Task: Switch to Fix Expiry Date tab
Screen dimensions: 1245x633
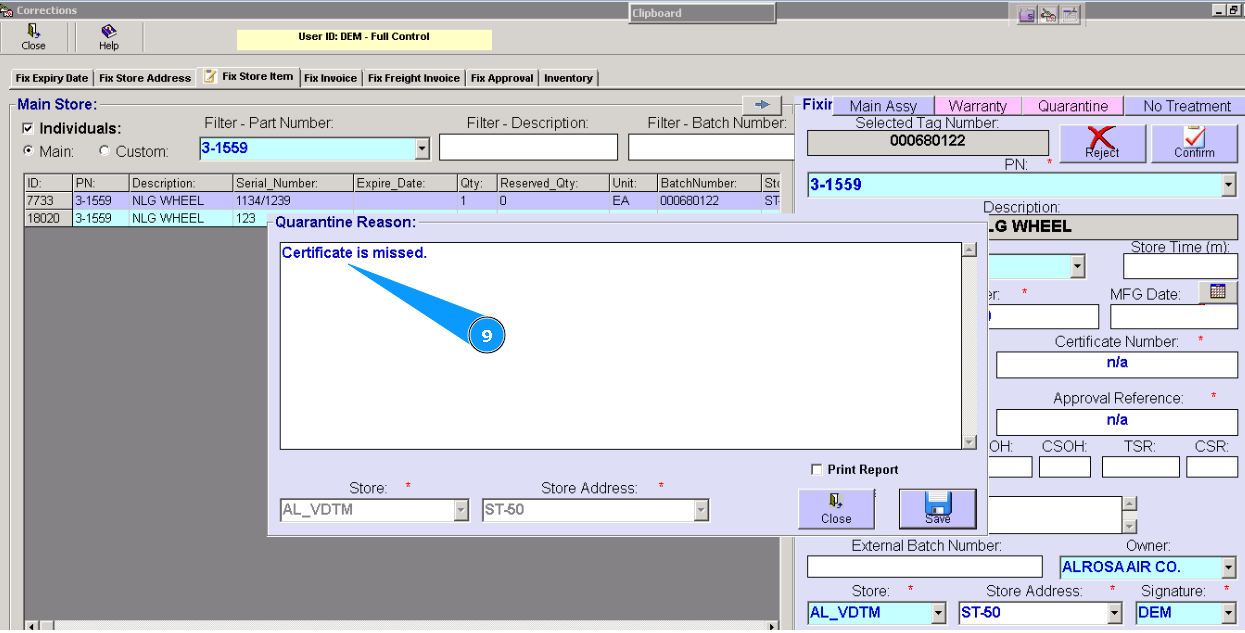Action: [52, 78]
